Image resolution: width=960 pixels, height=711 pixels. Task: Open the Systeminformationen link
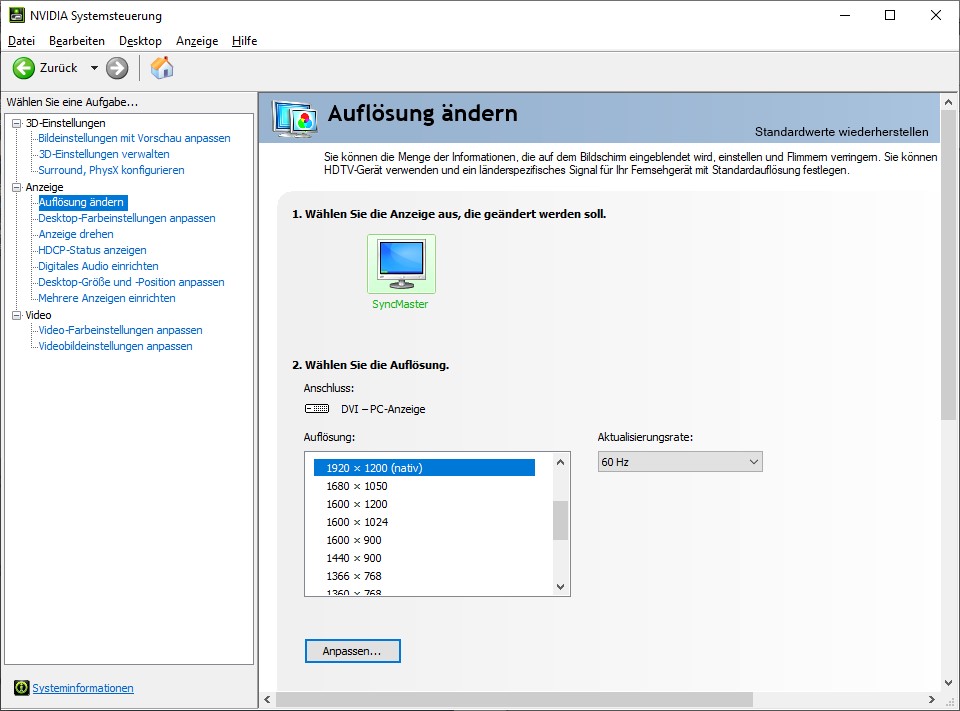[x=83, y=688]
